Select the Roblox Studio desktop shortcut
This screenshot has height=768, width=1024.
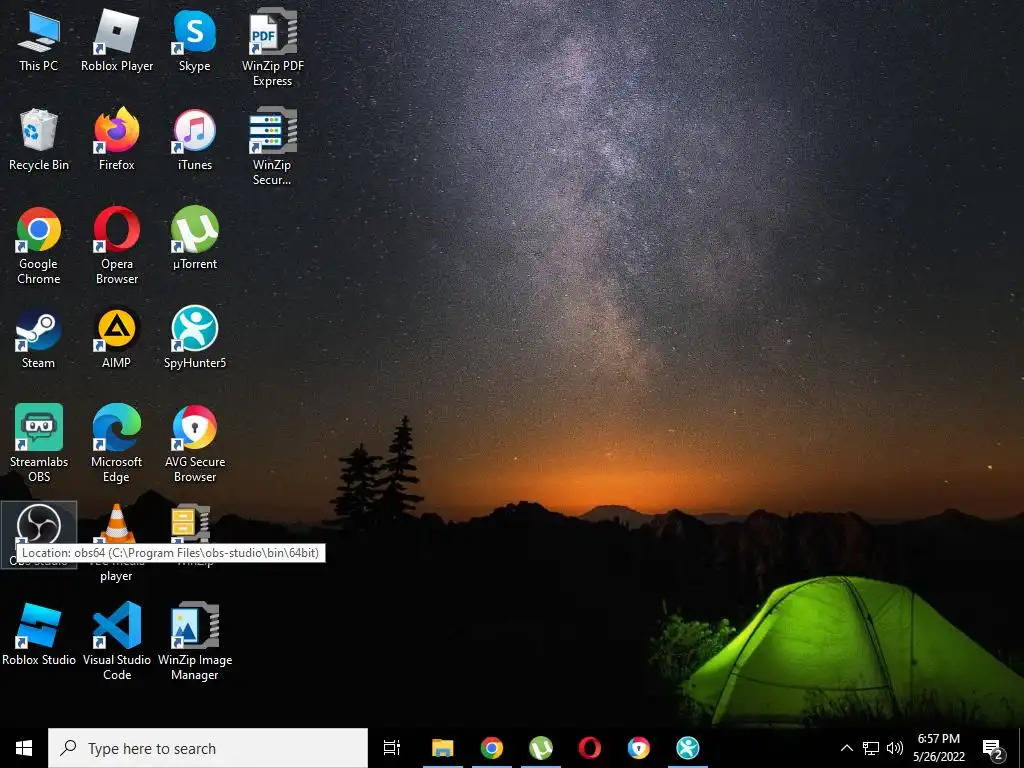click(39, 634)
